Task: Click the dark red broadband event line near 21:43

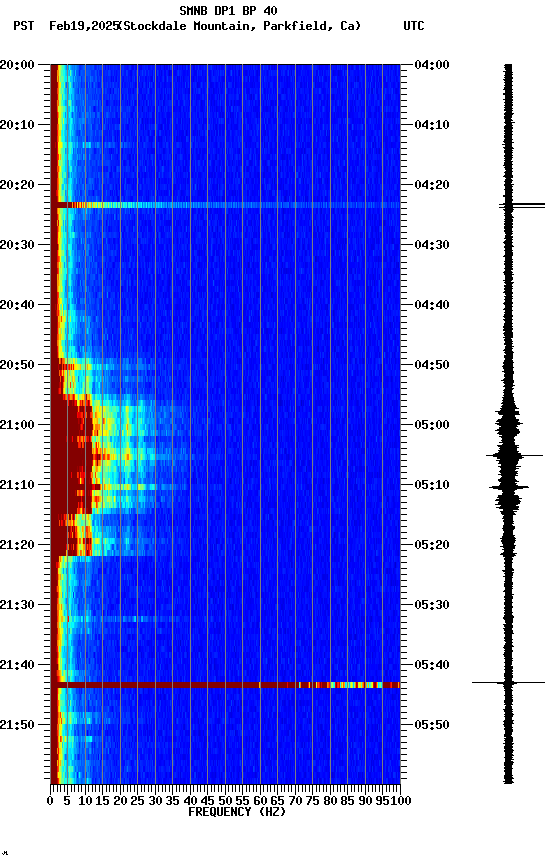Action: pos(225,685)
